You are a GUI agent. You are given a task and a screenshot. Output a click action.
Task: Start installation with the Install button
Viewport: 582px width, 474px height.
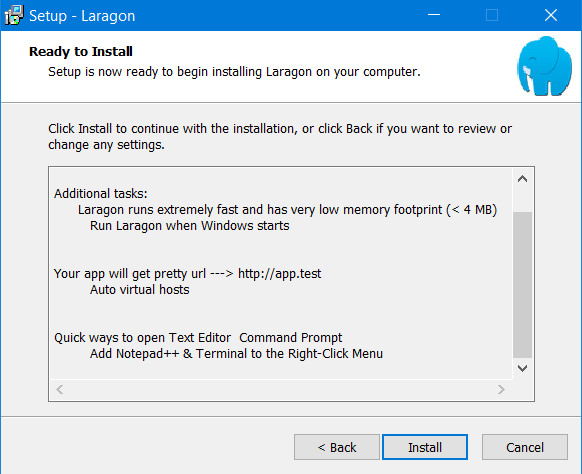(x=425, y=447)
